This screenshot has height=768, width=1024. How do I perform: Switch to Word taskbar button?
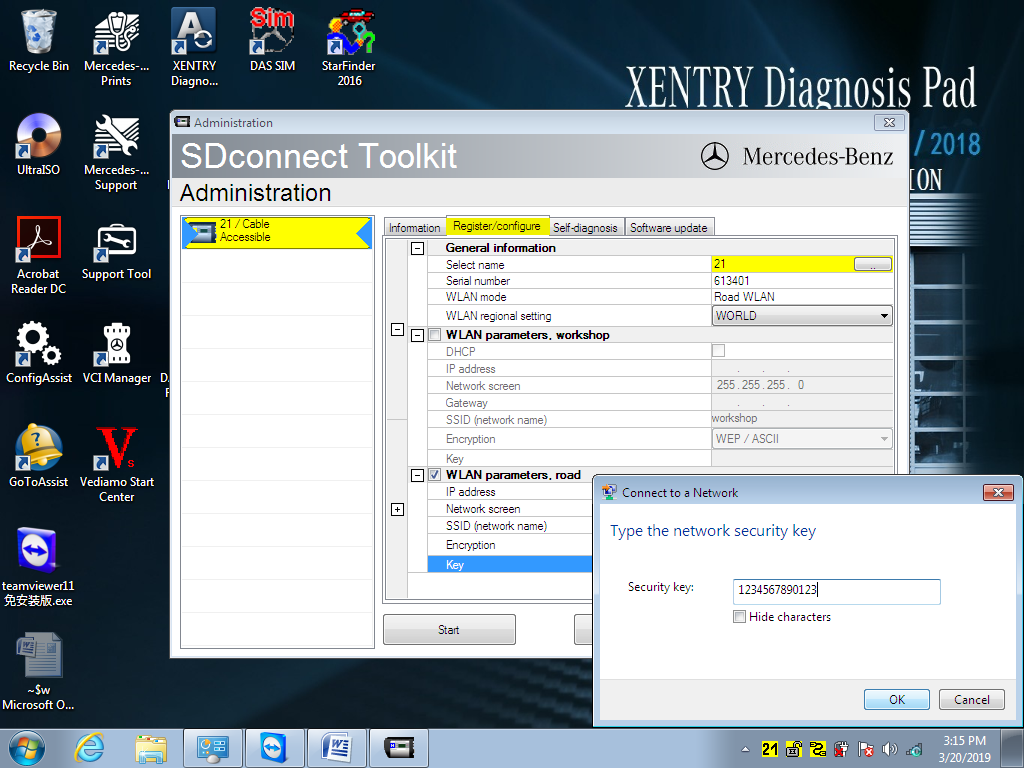(336, 748)
